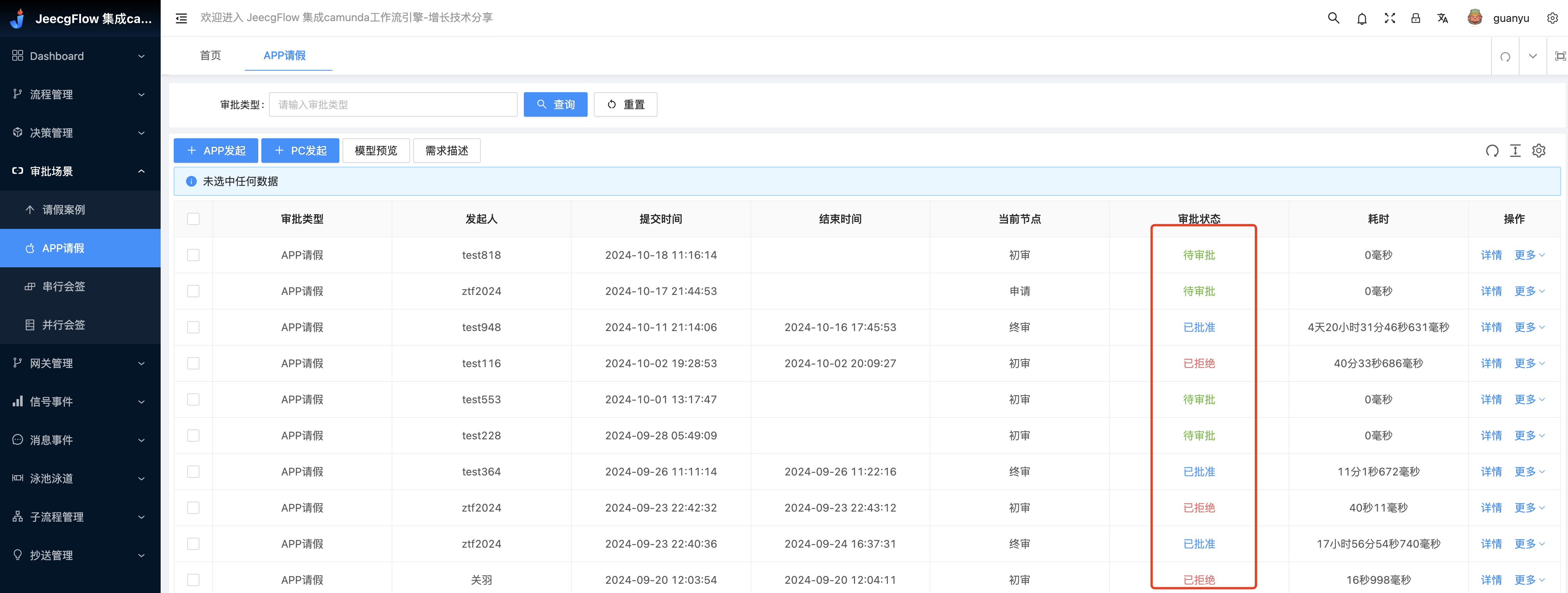
Task: Click the 信号事件 bar chart icon
Action: point(18,401)
